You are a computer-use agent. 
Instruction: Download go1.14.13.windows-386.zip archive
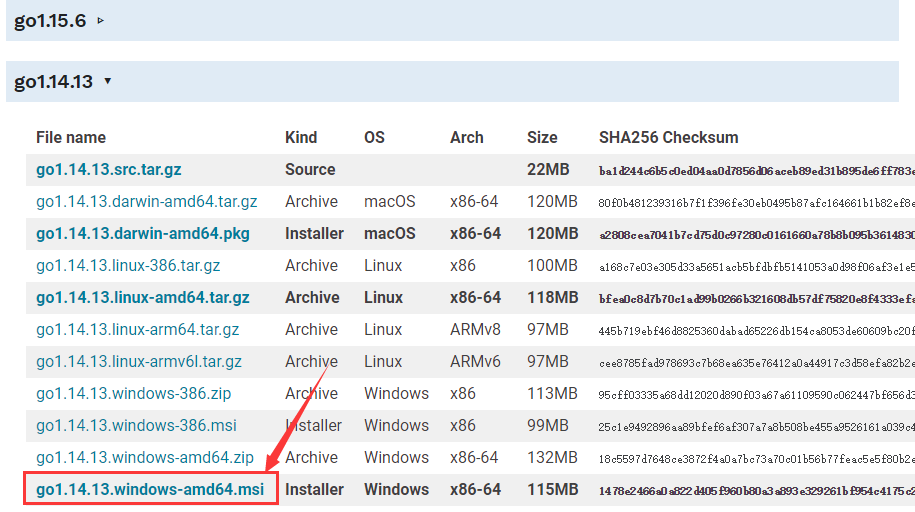pyautogui.click(x=135, y=393)
